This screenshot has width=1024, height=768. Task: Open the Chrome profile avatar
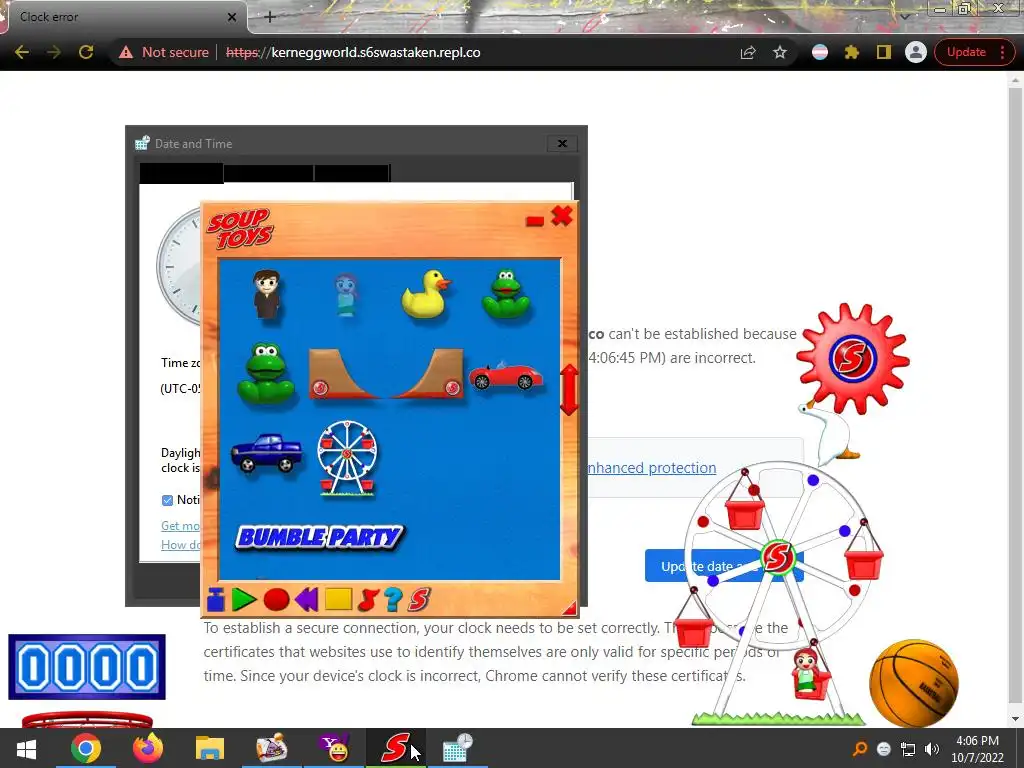pyautogui.click(x=916, y=52)
